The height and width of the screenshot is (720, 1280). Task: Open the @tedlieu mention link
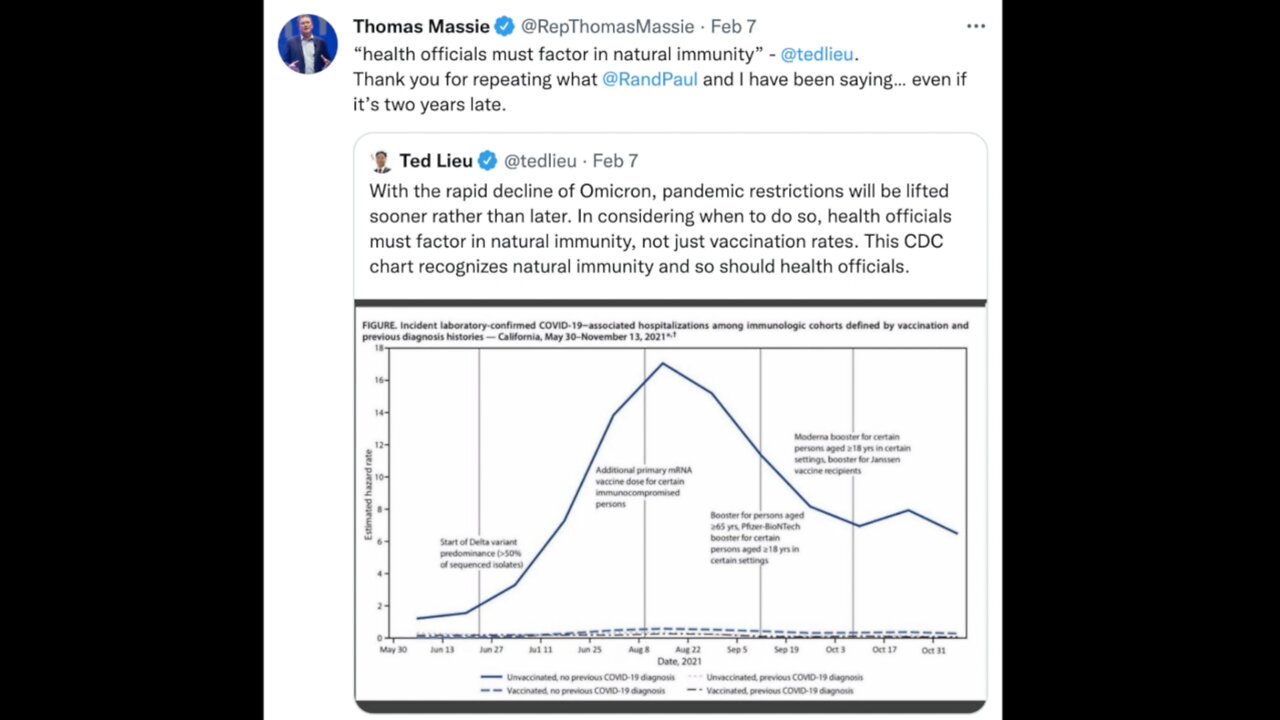coord(818,54)
